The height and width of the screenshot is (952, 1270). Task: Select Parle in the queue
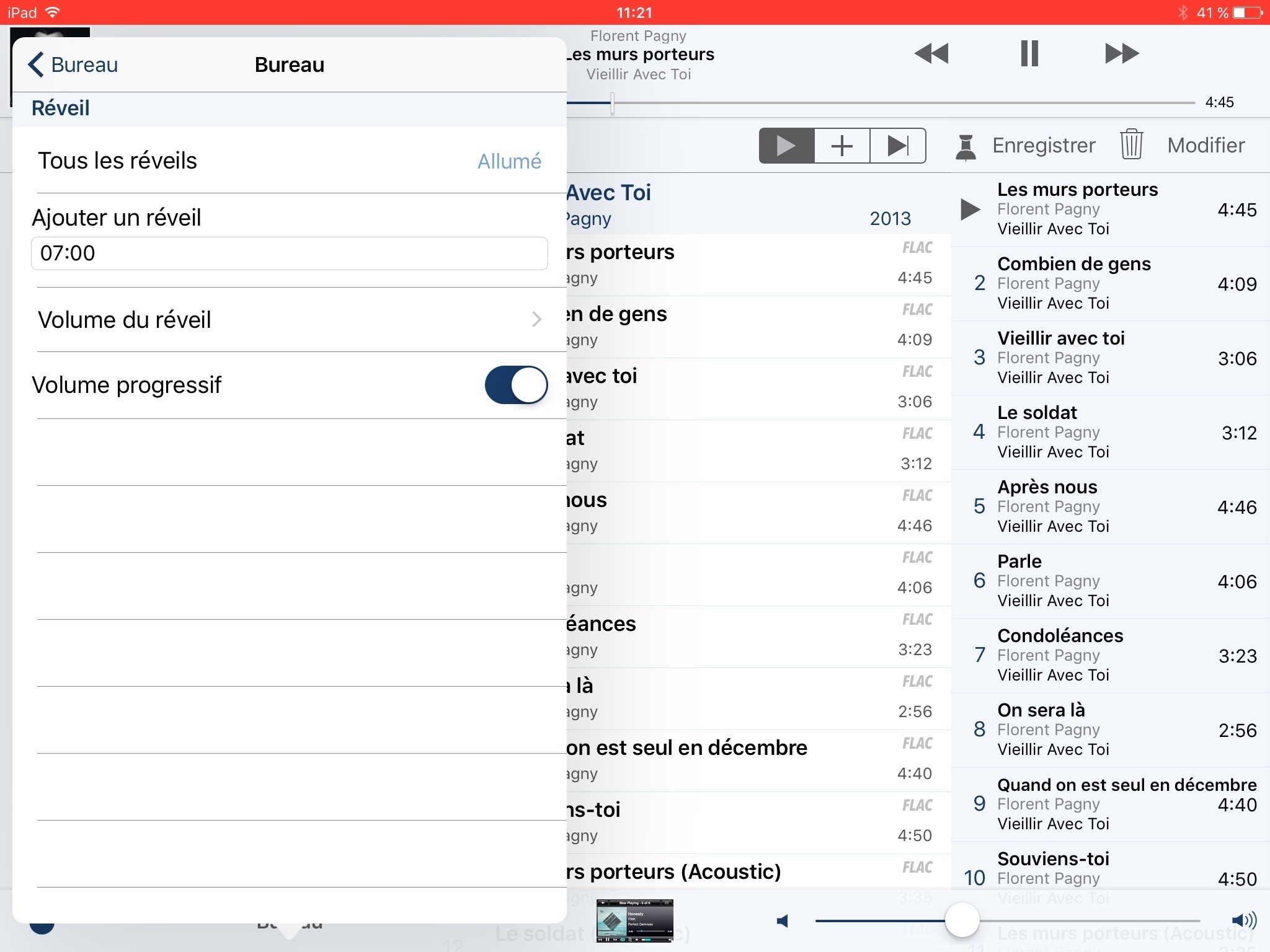(1110, 581)
